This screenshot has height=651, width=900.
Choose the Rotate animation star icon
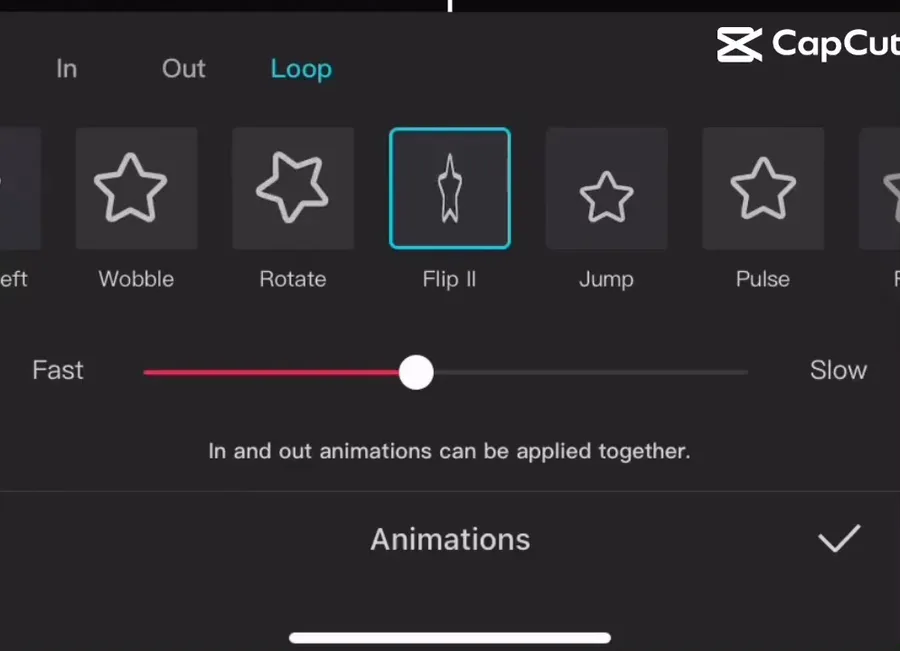[293, 188]
